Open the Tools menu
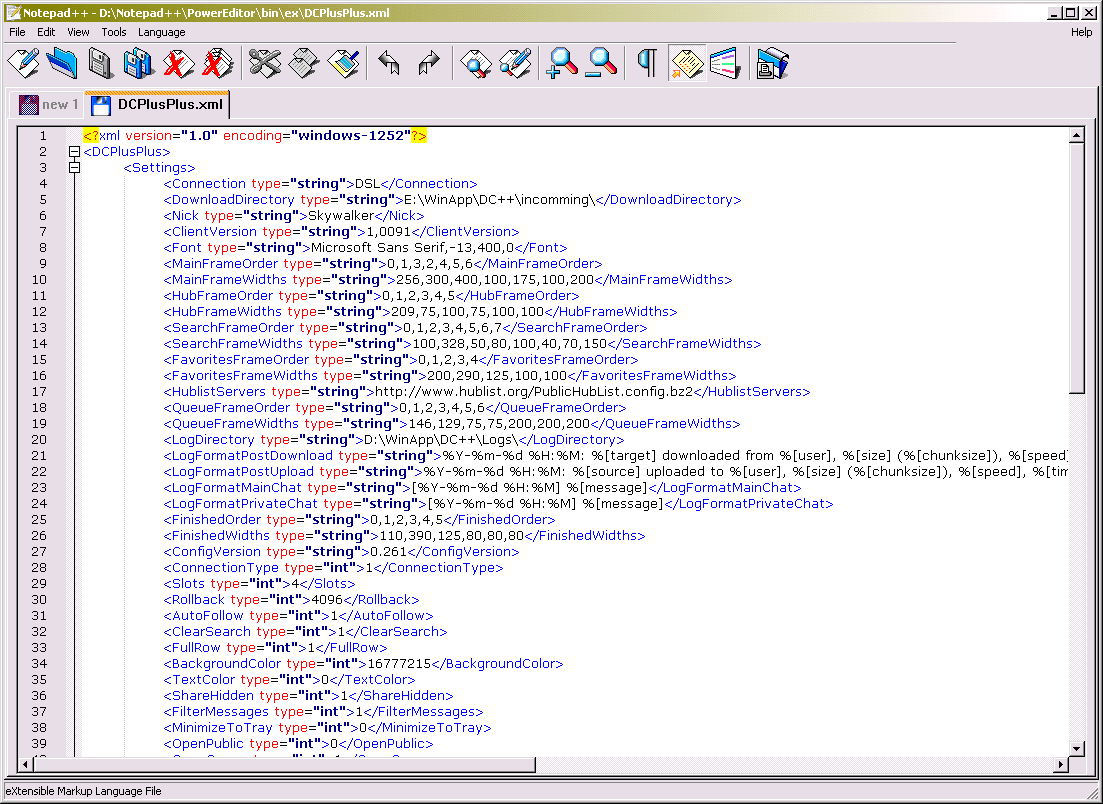Image resolution: width=1103 pixels, height=804 pixels. tap(113, 32)
